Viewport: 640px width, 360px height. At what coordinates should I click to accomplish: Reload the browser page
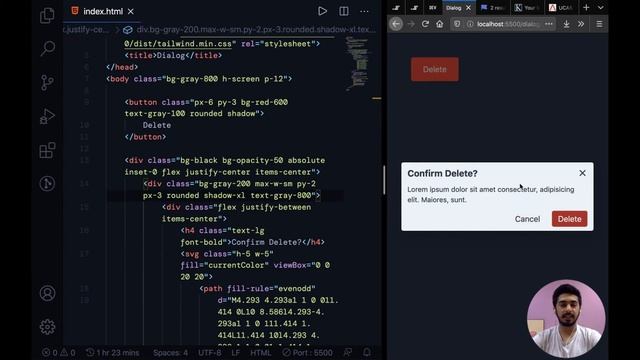click(x=425, y=24)
